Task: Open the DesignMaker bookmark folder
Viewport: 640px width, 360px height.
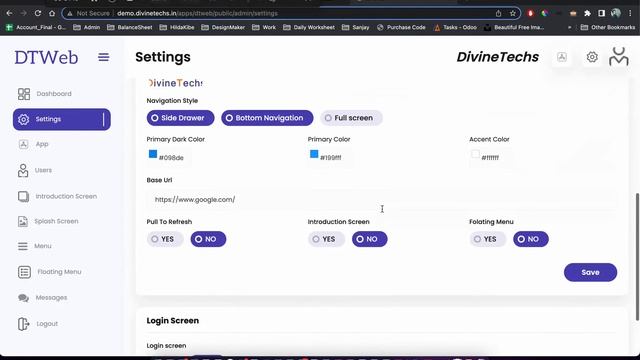Action: coord(223,27)
